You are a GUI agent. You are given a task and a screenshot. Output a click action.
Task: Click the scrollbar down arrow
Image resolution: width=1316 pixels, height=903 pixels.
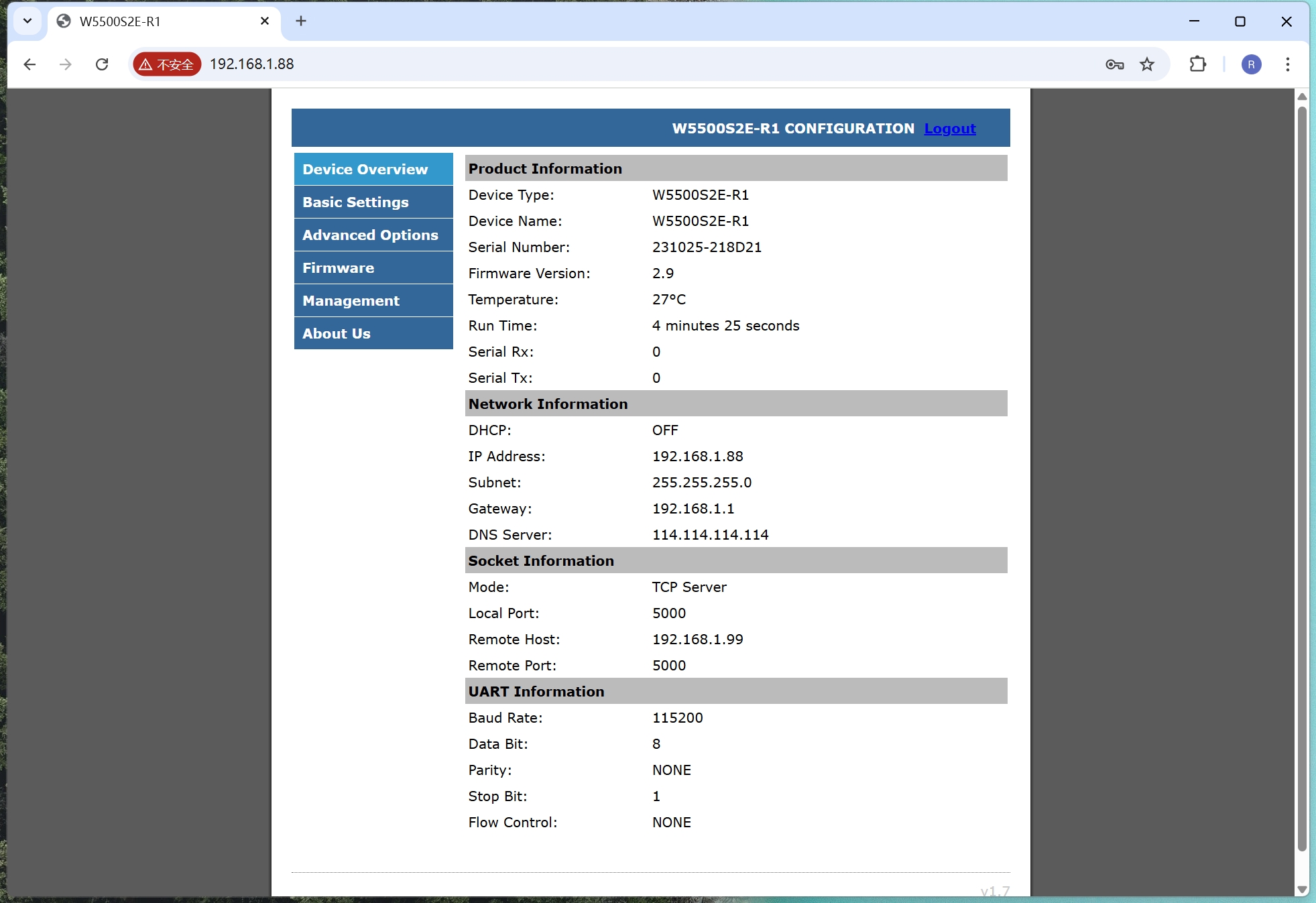(x=1302, y=890)
